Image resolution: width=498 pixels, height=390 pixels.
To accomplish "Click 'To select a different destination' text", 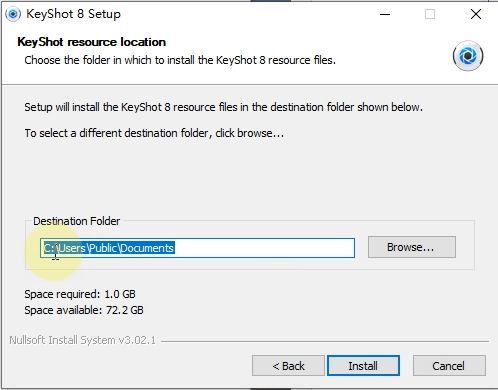I will tap(154, 133).
